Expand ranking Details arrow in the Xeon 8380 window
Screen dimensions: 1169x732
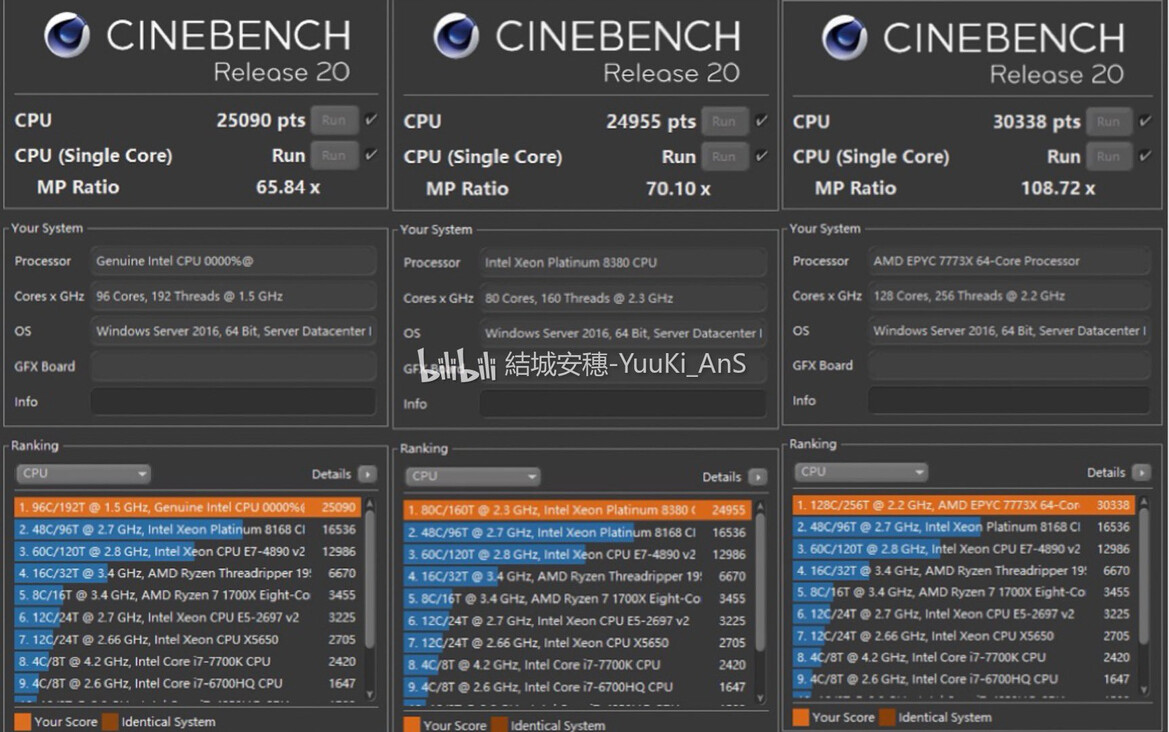757,477
